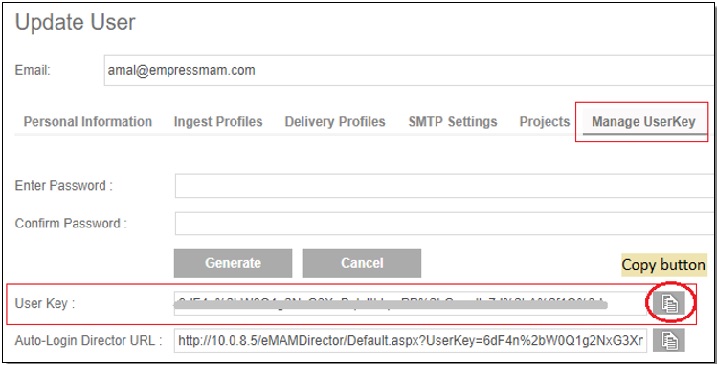Open the Personal Information tab

88,122
